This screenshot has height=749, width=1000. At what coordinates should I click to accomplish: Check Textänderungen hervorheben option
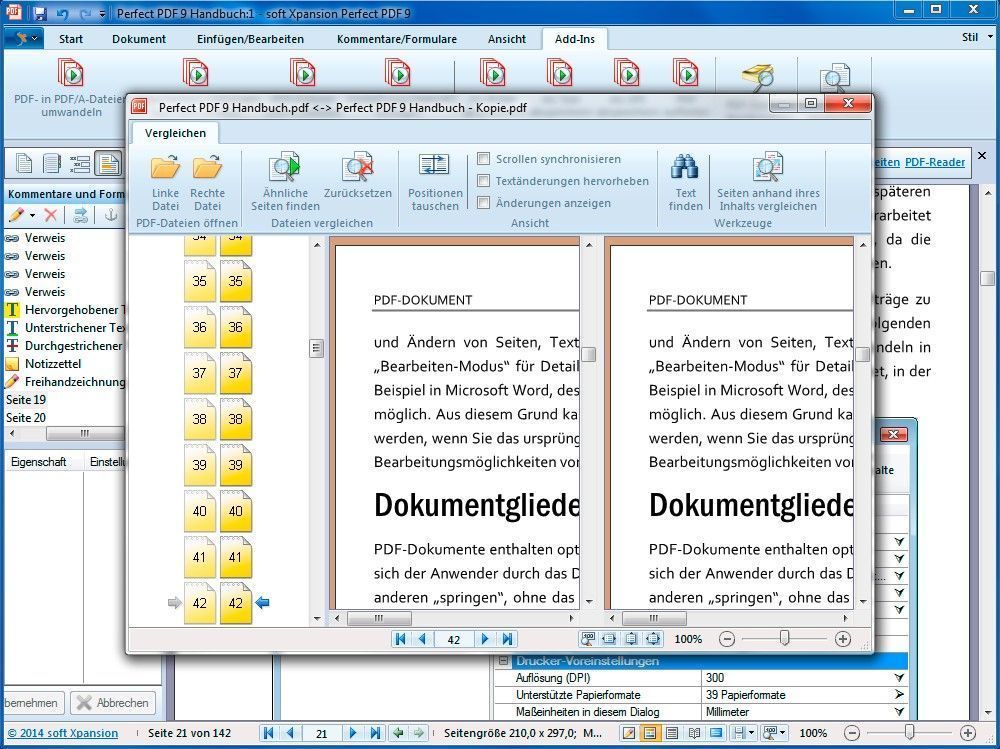pyautogui.click(x=484, y=181)
